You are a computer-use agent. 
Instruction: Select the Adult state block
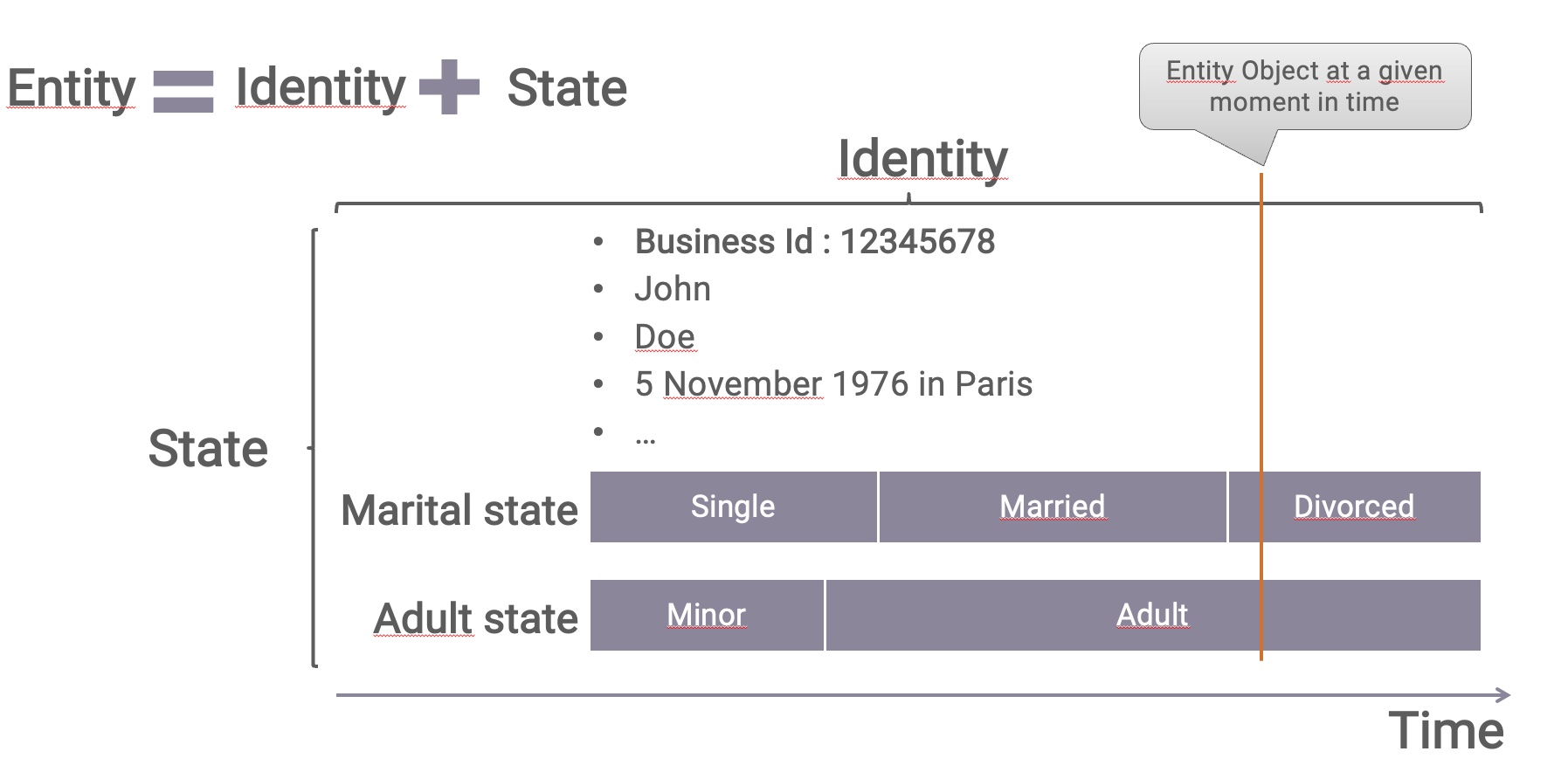coord(1153,616)
